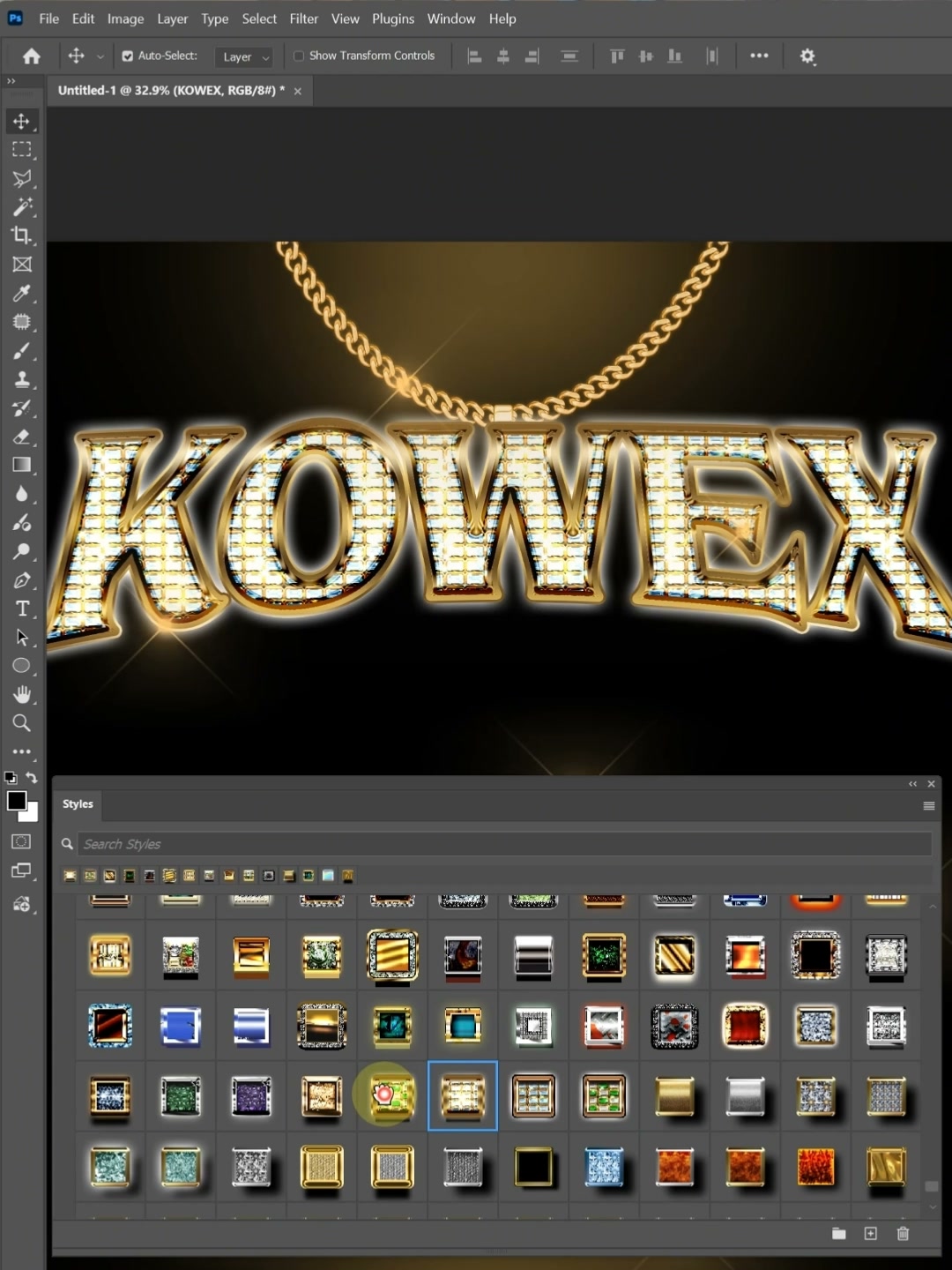Align vertical centers button

point(646,56)
